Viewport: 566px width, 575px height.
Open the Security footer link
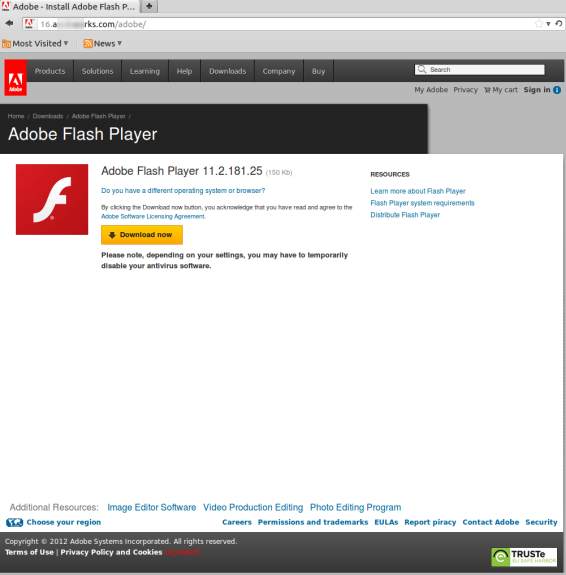(x=541, y=522)
